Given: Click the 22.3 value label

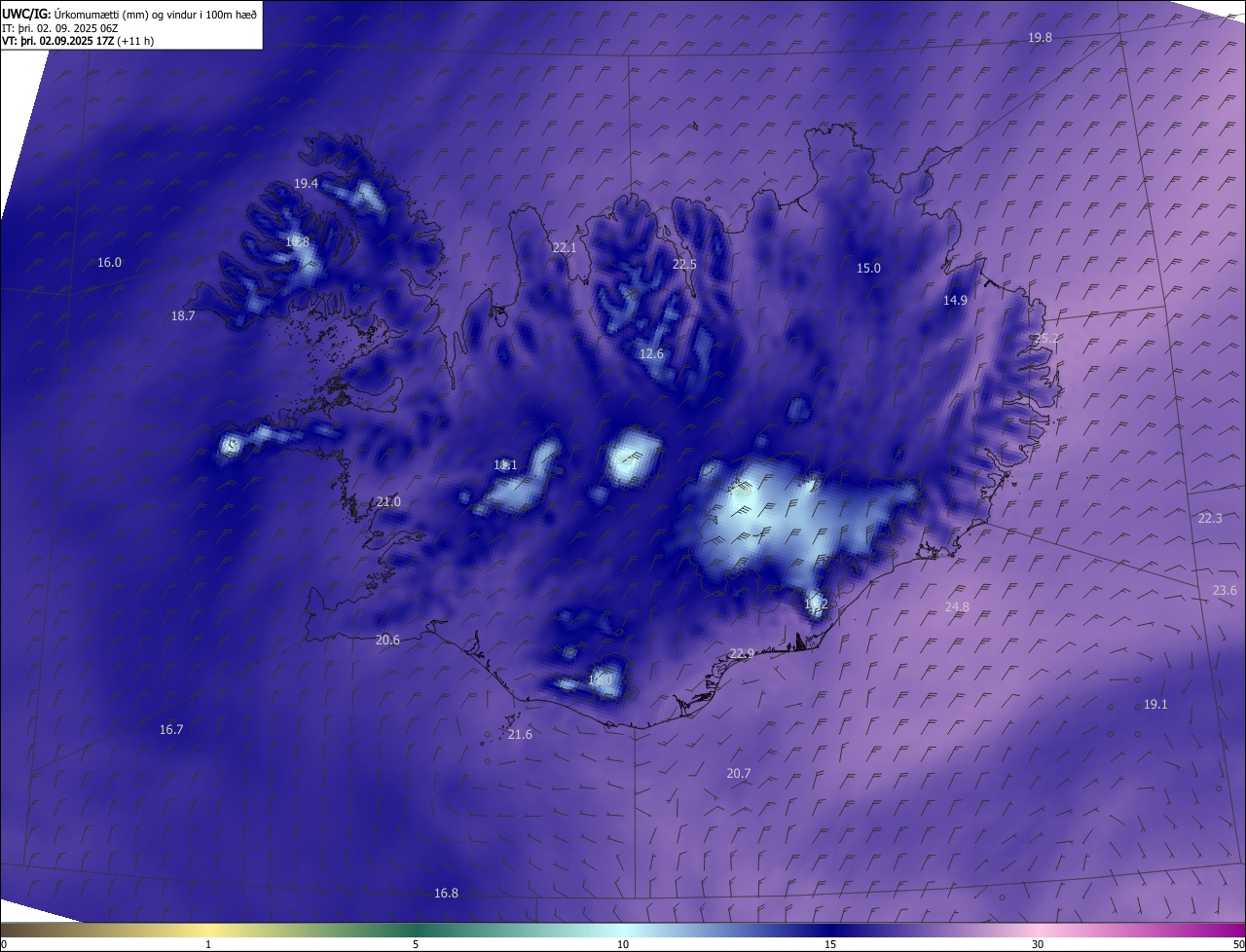Looking at the screenshot, I should tap(1210, 518).
